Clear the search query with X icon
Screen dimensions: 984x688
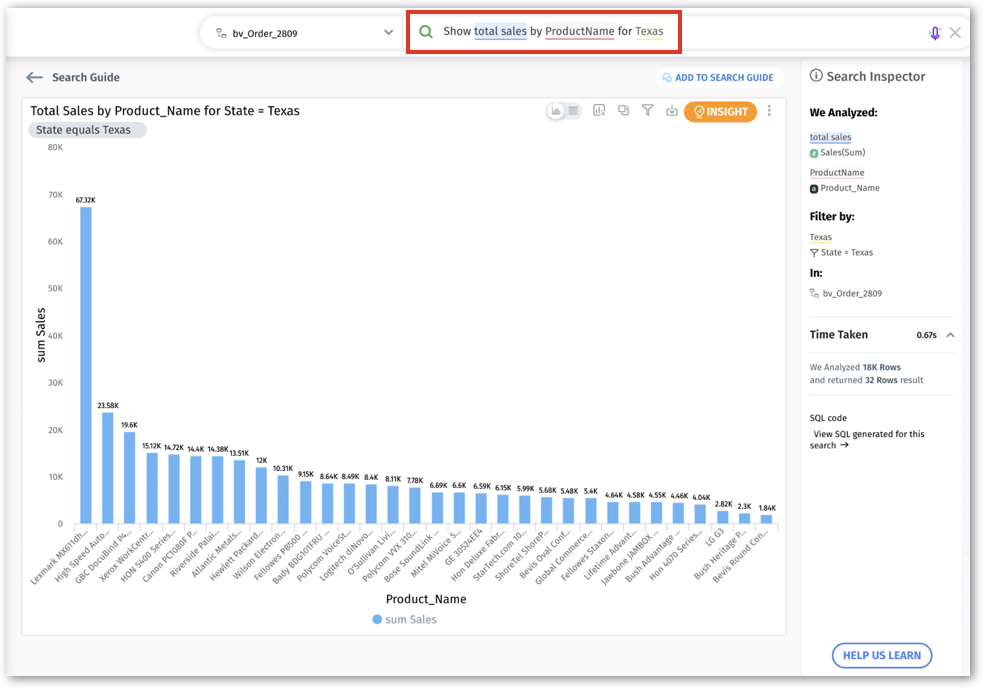[x=955, y=33]
